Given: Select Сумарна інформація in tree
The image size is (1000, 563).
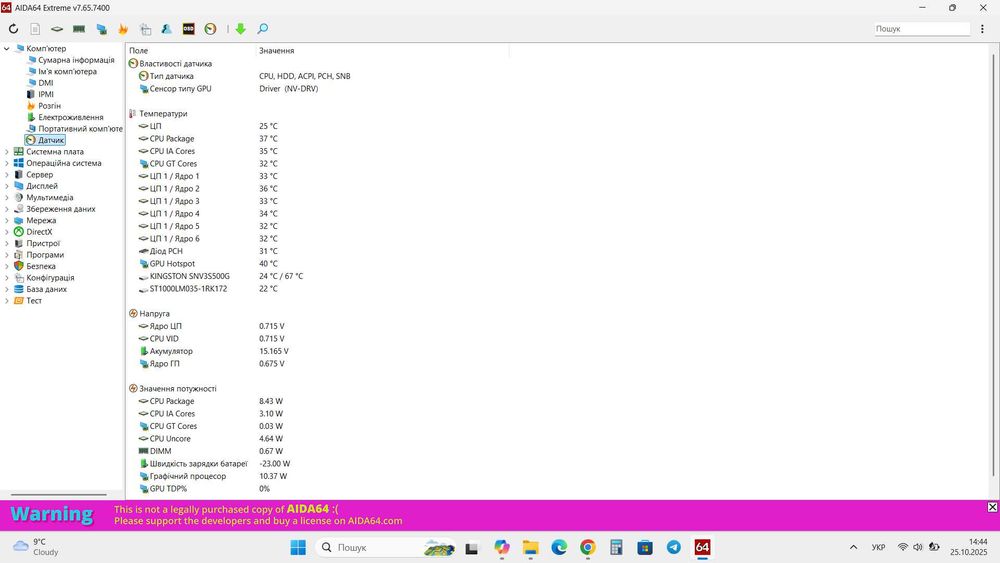Looking at the screenshot, I should pyautogui.click(x=76, y=60).
